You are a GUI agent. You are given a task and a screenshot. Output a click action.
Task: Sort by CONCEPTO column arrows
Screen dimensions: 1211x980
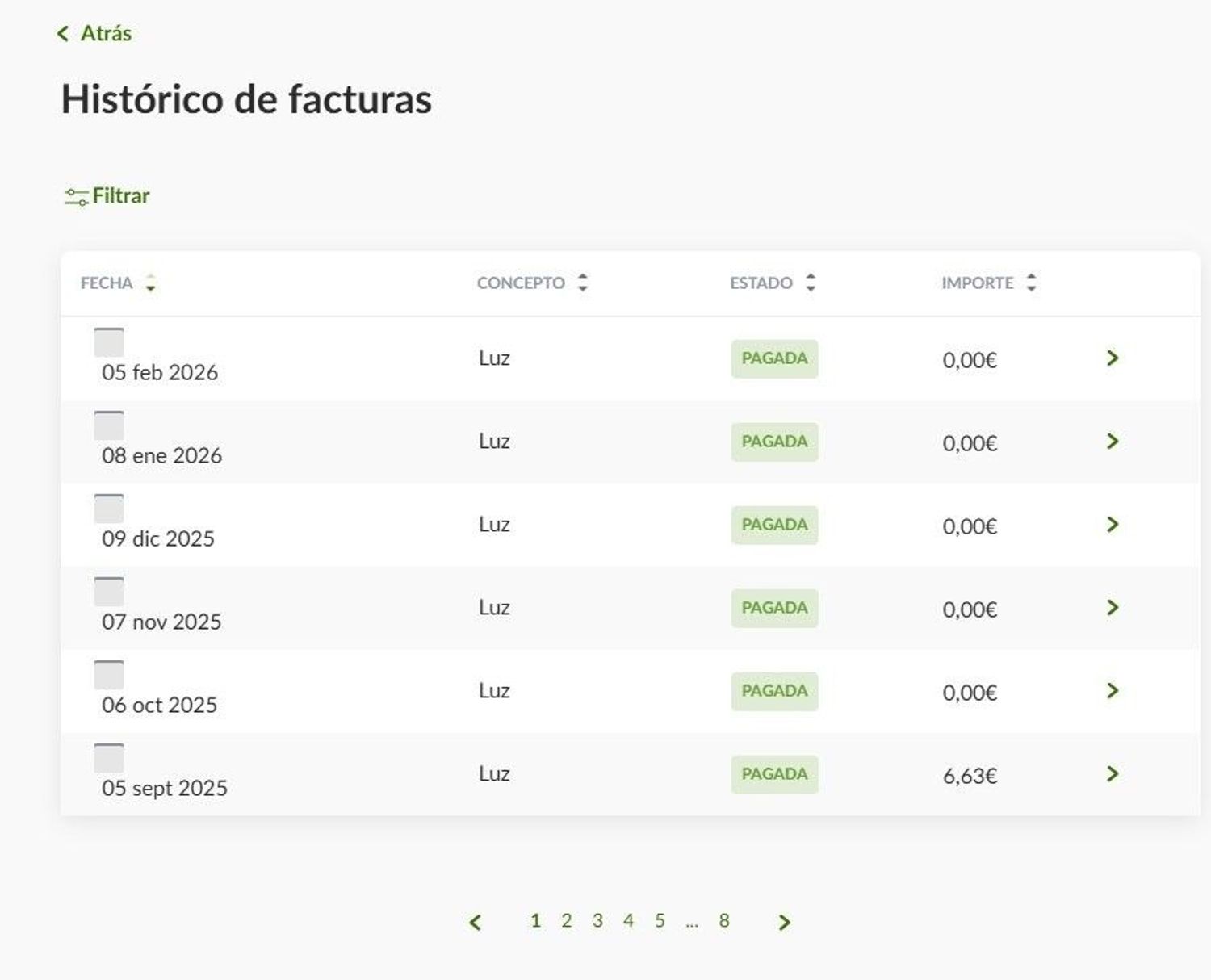583,283
